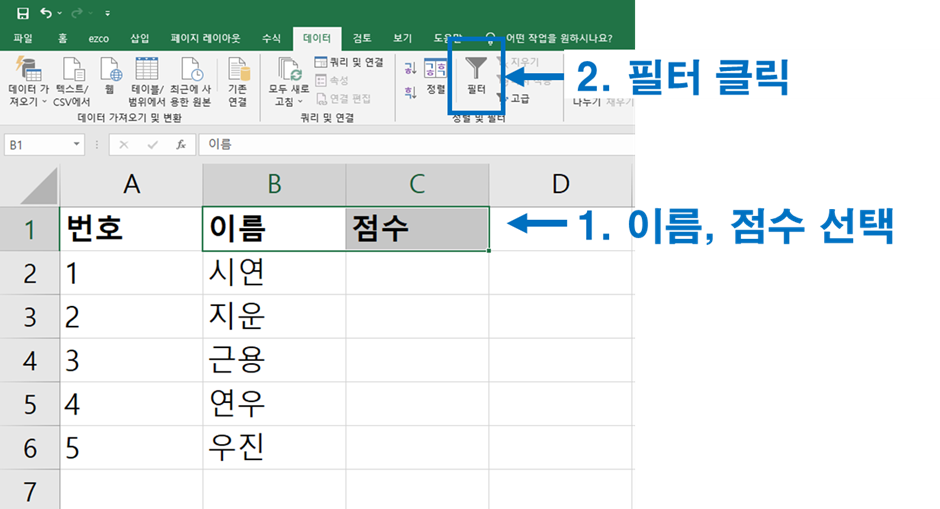The image size is (940, 509).
Task: Click the sort descending icon
Action: click(x=410, y=92)
